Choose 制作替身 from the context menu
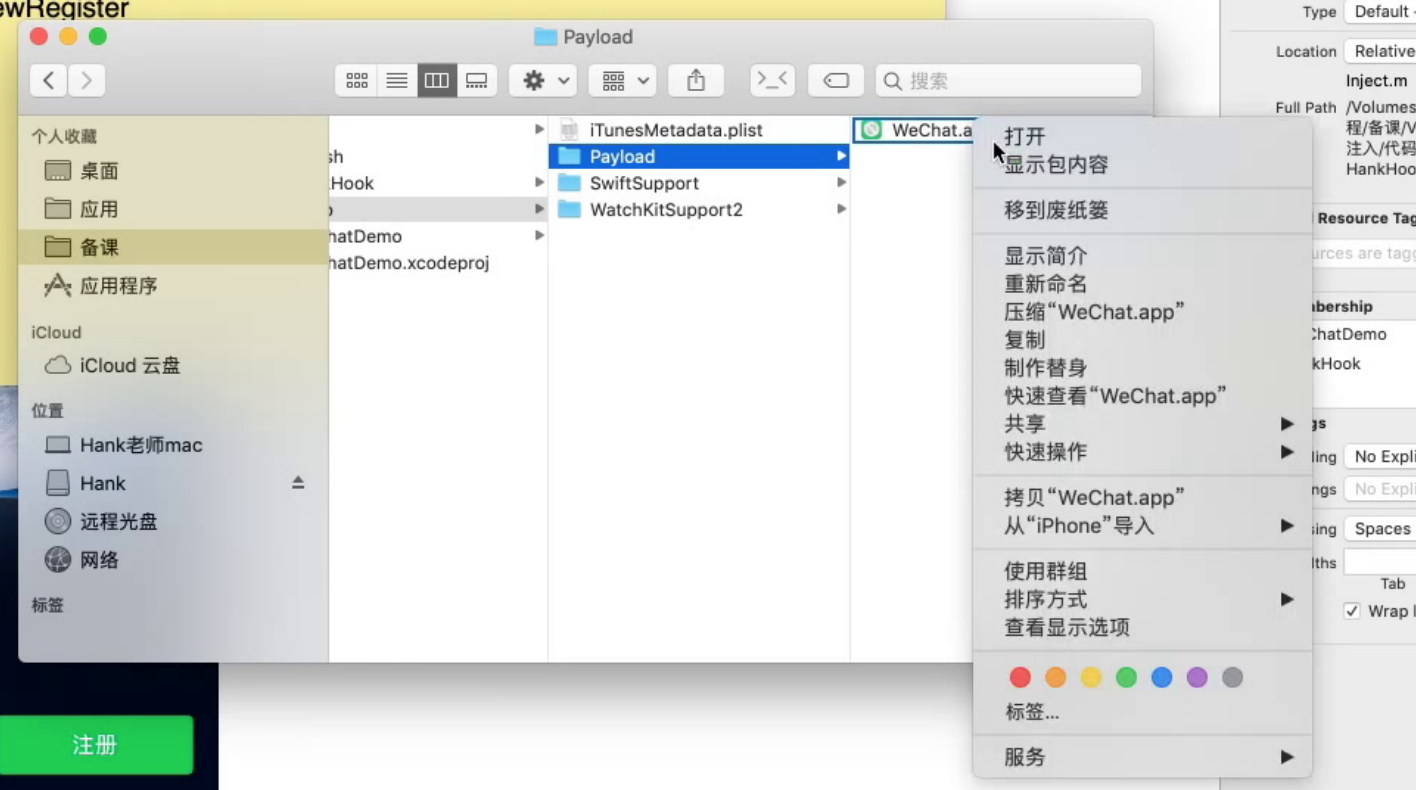This screenshot has height=790, width=1416. point(1142,368)
